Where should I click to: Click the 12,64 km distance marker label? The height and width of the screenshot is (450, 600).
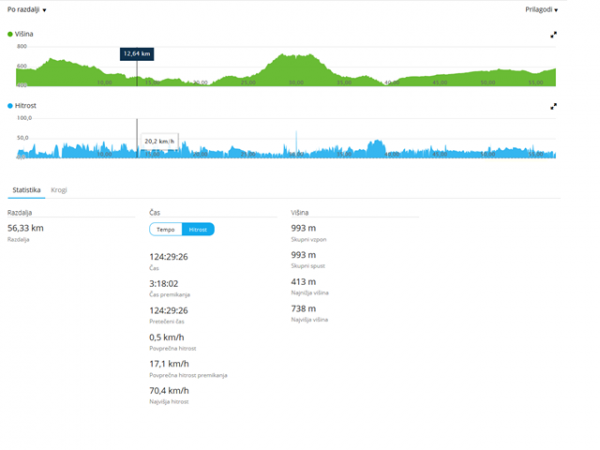pyautogui.click(x=137, y=53)
